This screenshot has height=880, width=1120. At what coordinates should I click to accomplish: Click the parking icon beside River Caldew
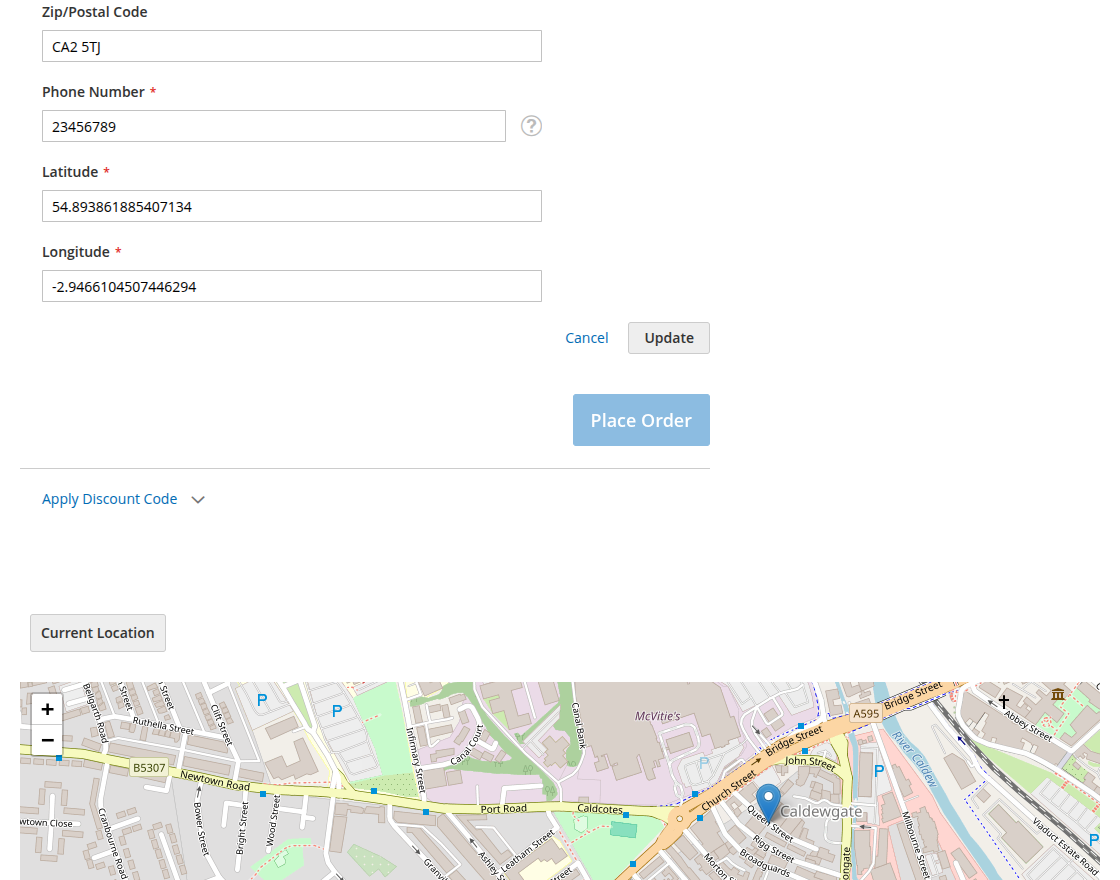click(x=879, y=771)
